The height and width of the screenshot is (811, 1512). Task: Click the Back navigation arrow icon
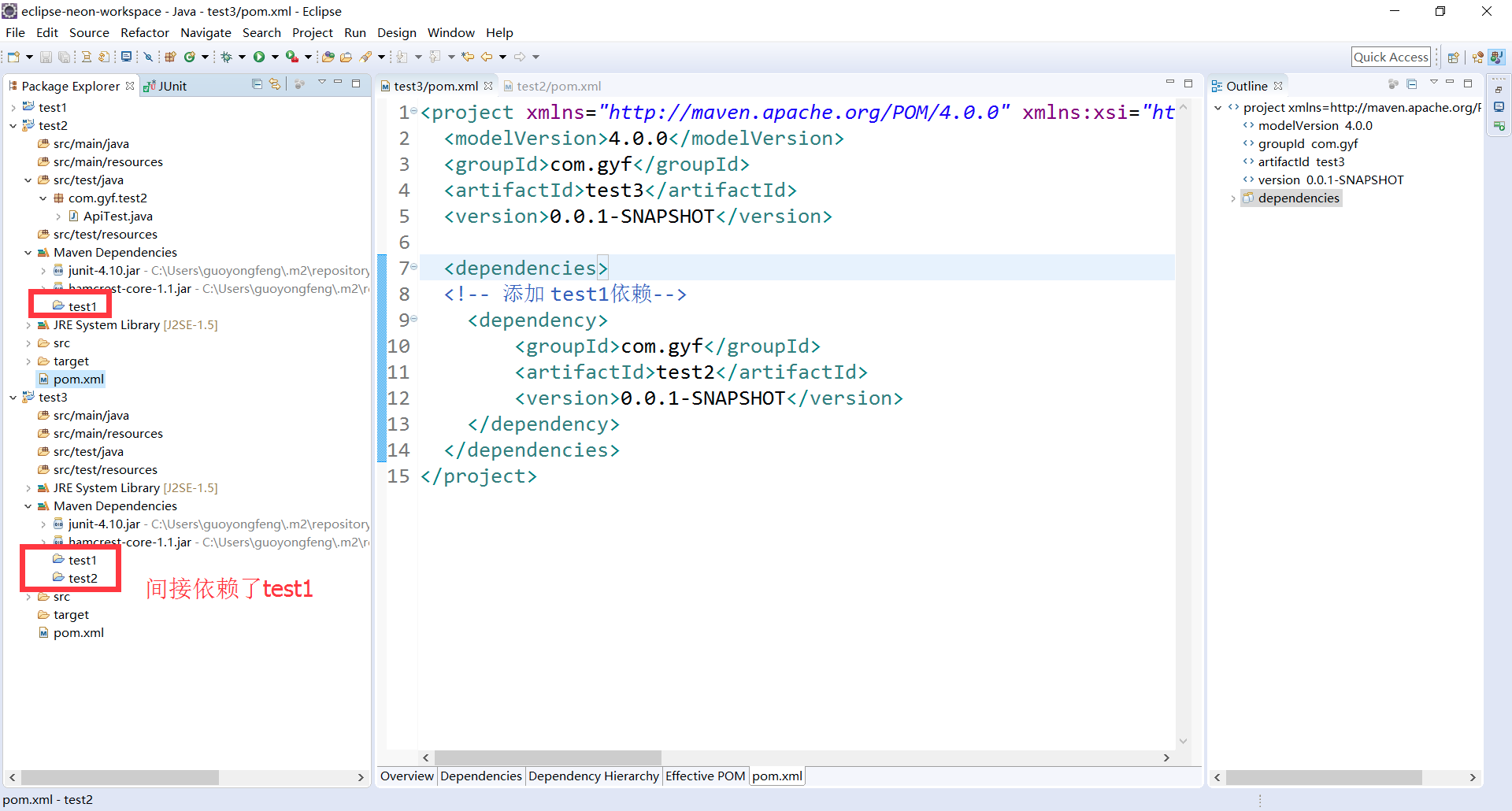[x=487, y=57]
